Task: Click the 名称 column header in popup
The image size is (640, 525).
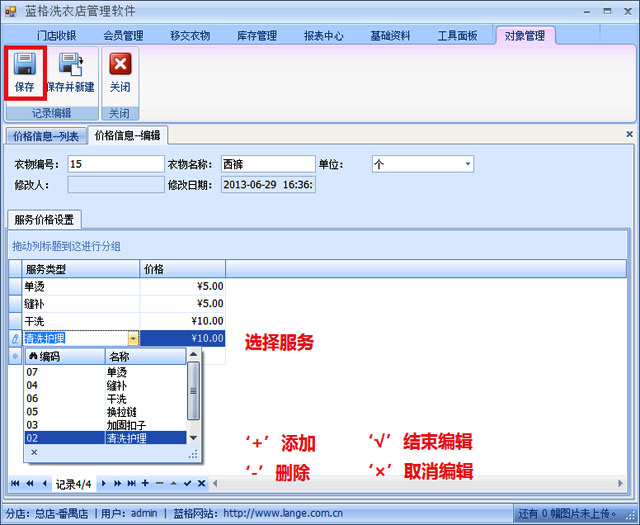Action: 146,357
